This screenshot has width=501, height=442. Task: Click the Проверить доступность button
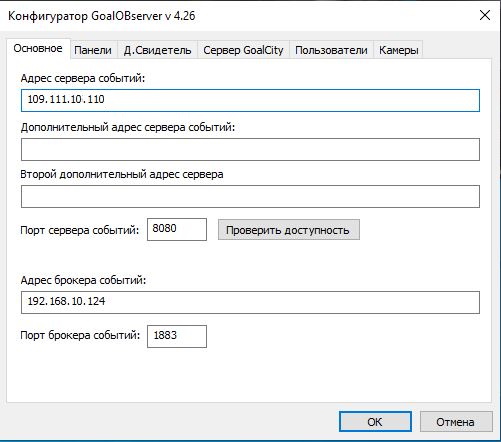coord(289,230)
